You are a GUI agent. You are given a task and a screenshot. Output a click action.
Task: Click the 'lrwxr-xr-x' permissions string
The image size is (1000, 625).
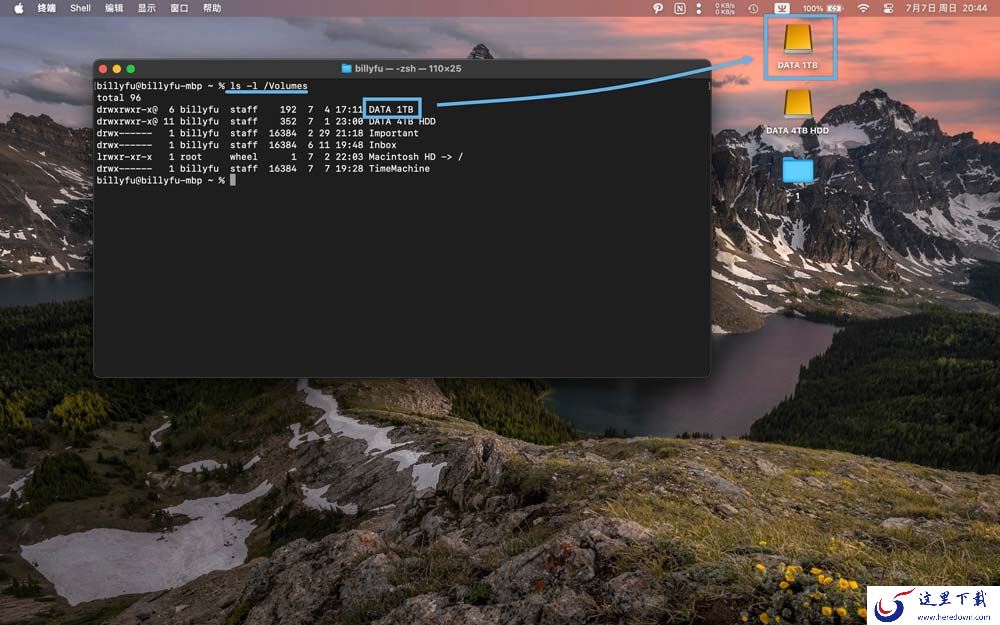(124, 157)
